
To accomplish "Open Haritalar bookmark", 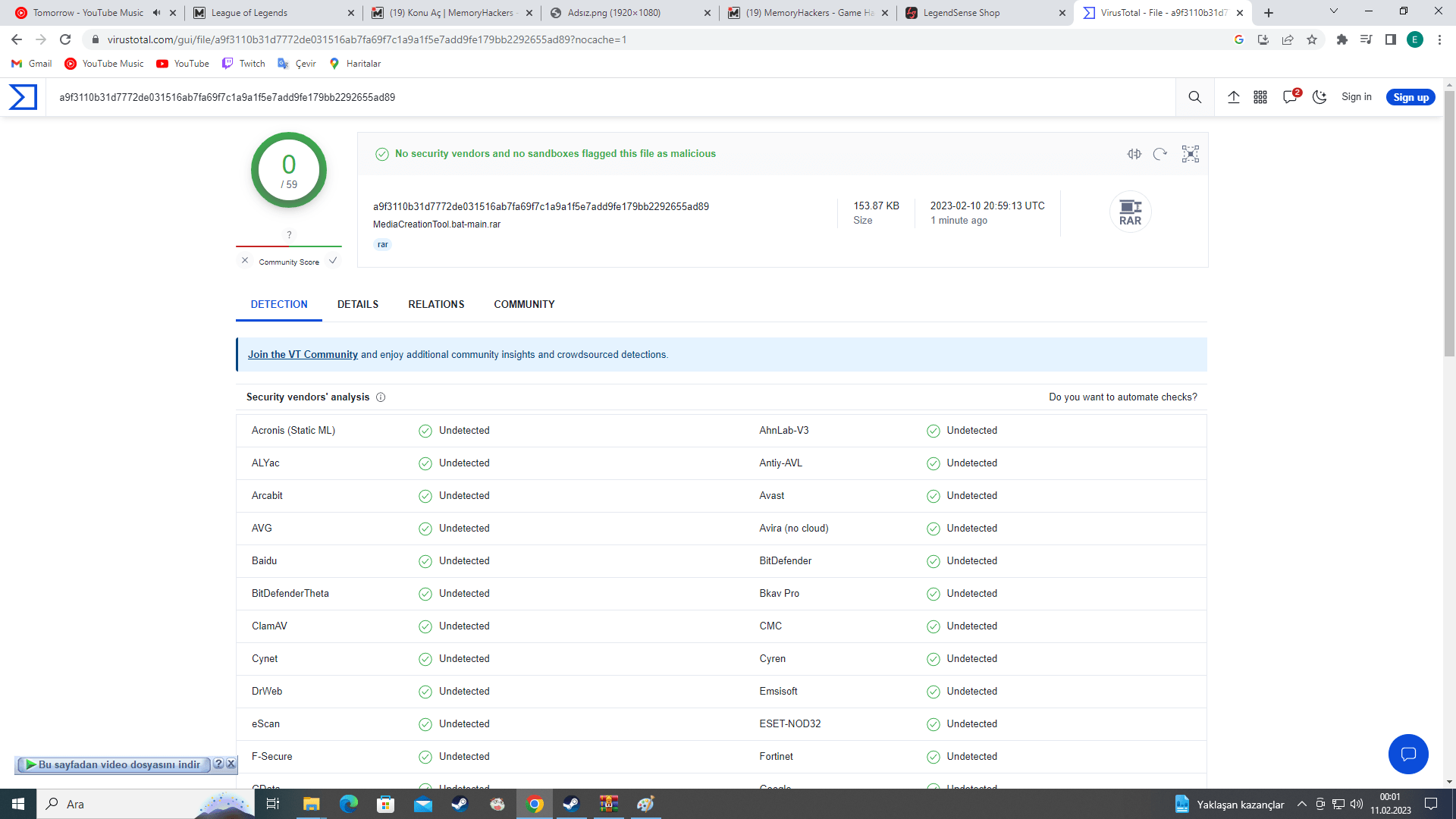I will pyautogui.click(x=355, y=64).
